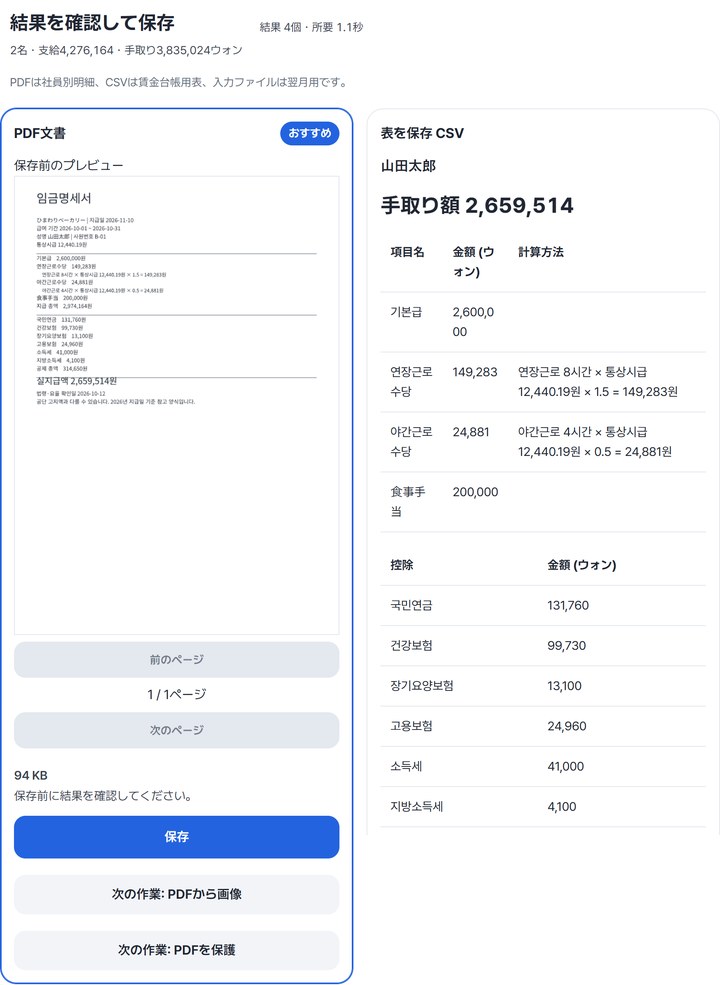Select the 149,283 amount cell

coord(475,372)
